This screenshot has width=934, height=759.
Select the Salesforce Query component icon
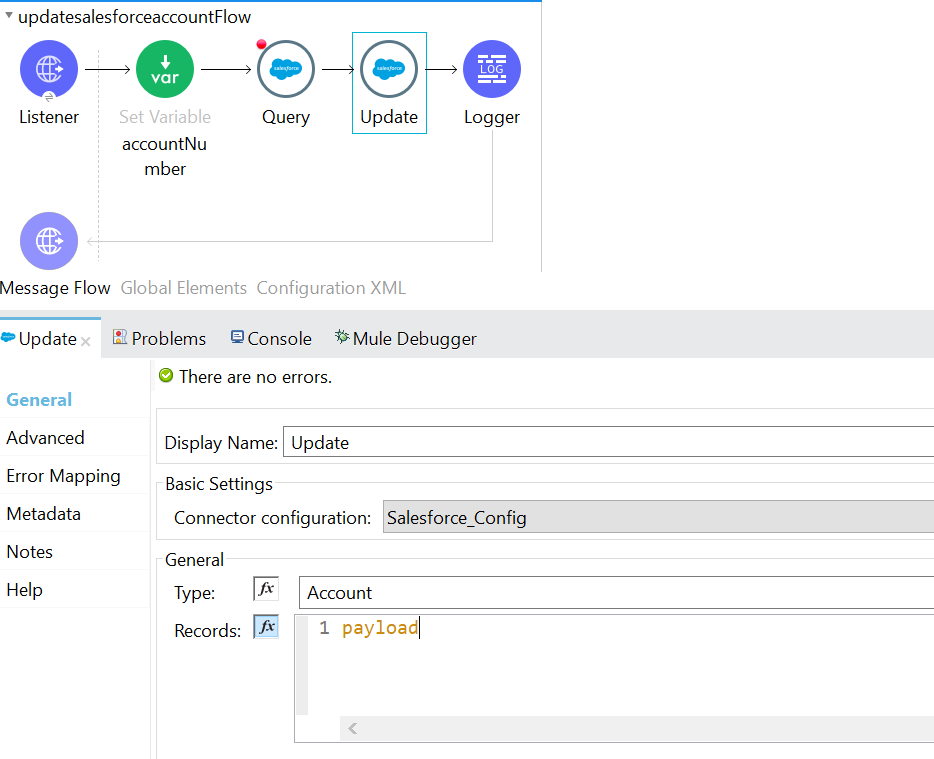click(286, 69)
